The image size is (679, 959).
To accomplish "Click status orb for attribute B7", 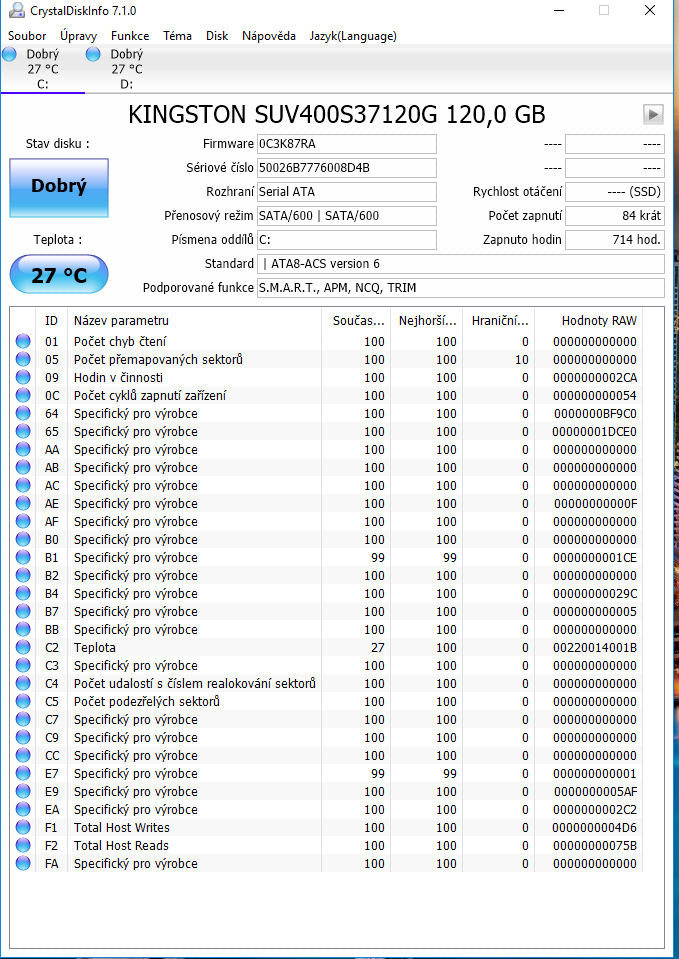I will (x=23, y=611).
